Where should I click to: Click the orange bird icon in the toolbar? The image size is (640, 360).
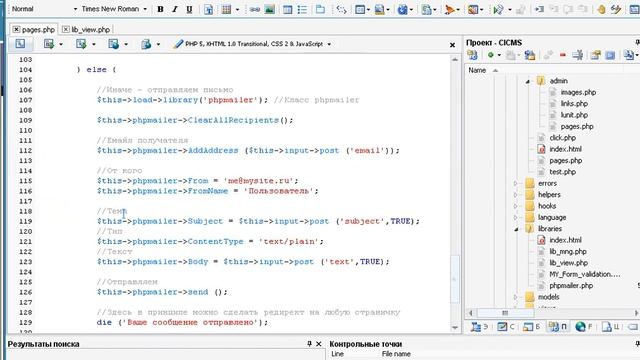pos(449,9)
